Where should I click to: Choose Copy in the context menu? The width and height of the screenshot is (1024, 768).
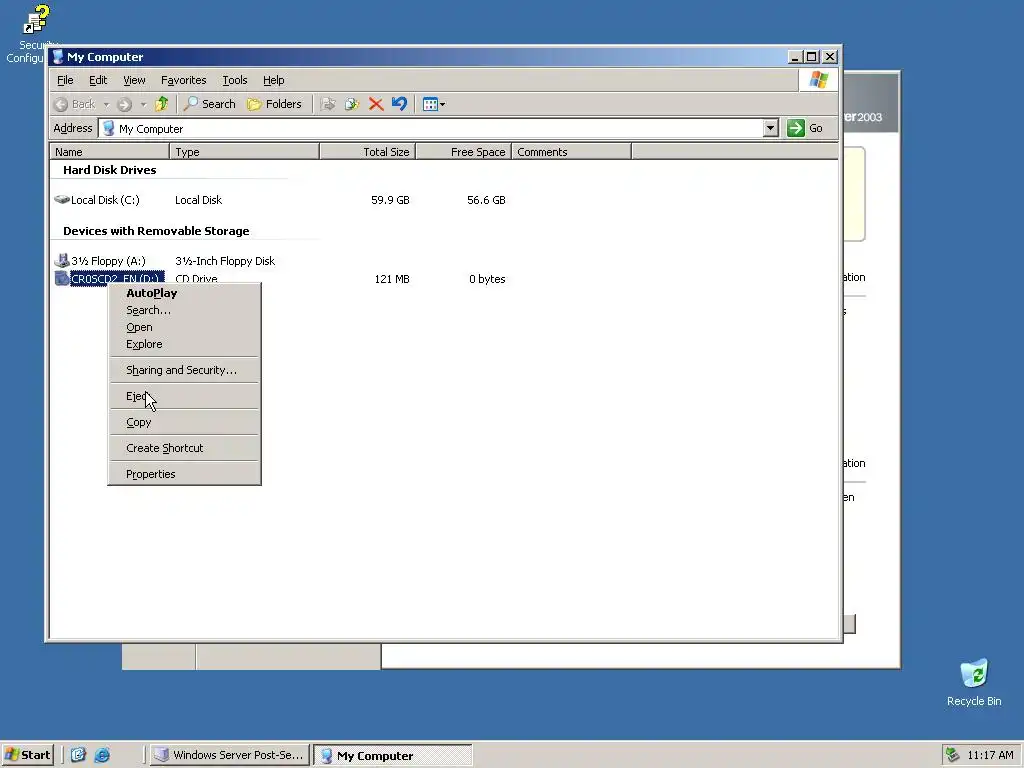[x=184, y=423]
